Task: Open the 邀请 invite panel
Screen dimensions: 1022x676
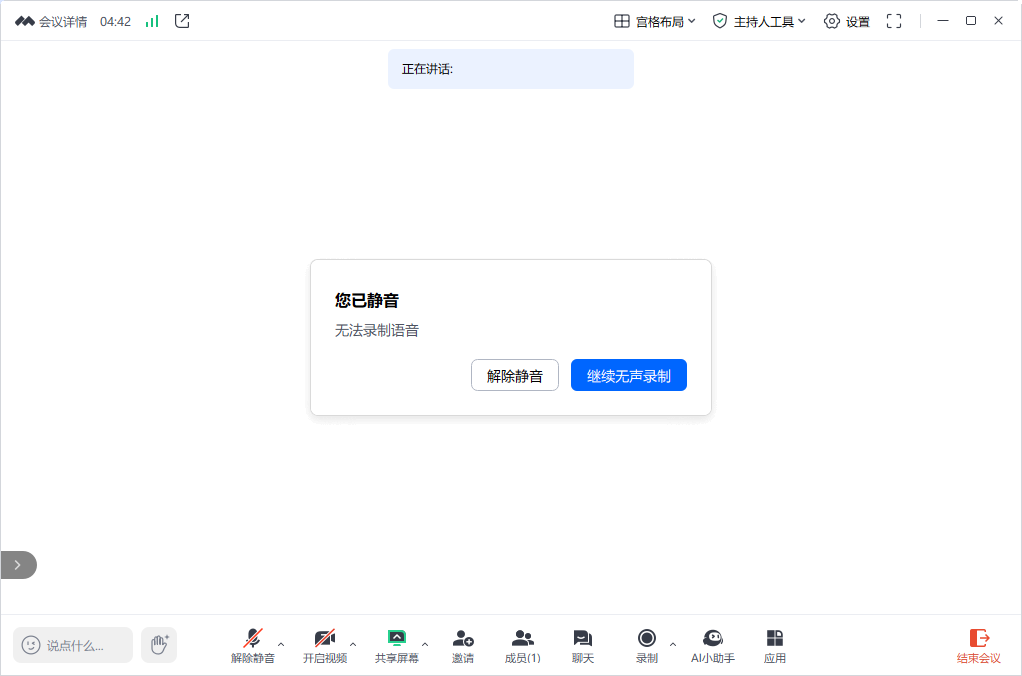Action: pos(463,646)
